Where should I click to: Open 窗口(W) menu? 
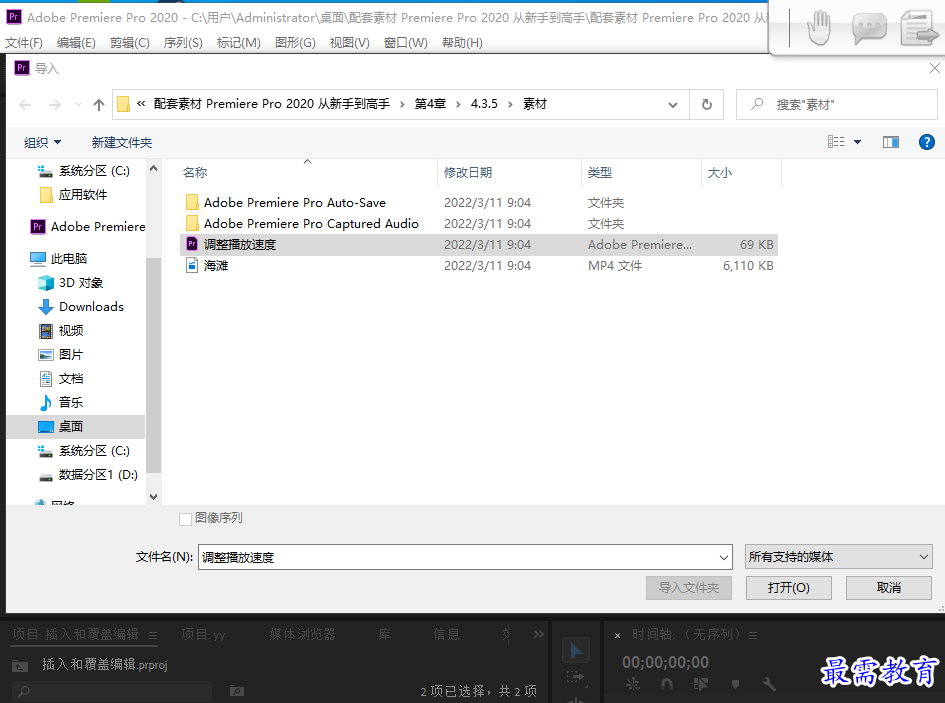tap(406, 43)
